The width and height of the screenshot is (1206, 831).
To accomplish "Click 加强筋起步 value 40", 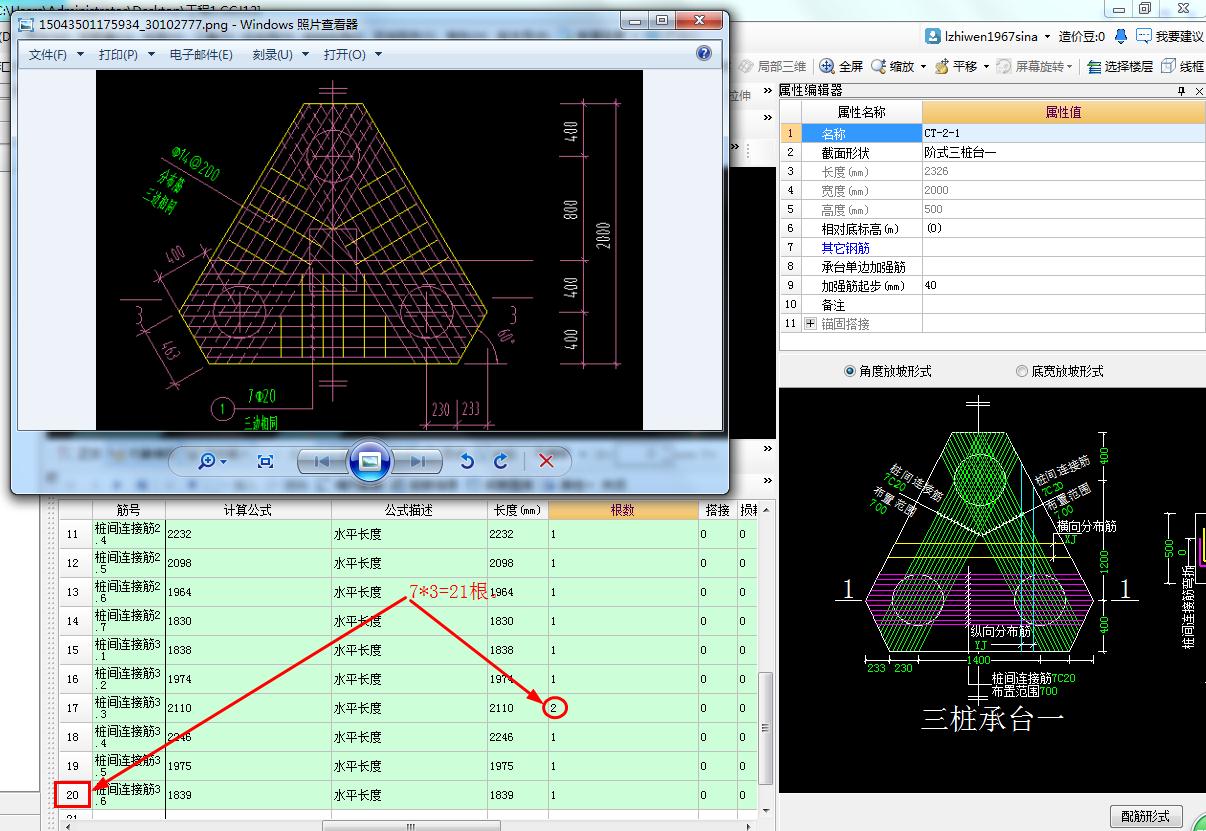I will (x=1064, y=286).
